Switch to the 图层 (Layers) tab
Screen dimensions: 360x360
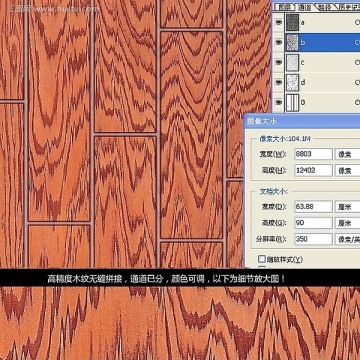point(284,7)
